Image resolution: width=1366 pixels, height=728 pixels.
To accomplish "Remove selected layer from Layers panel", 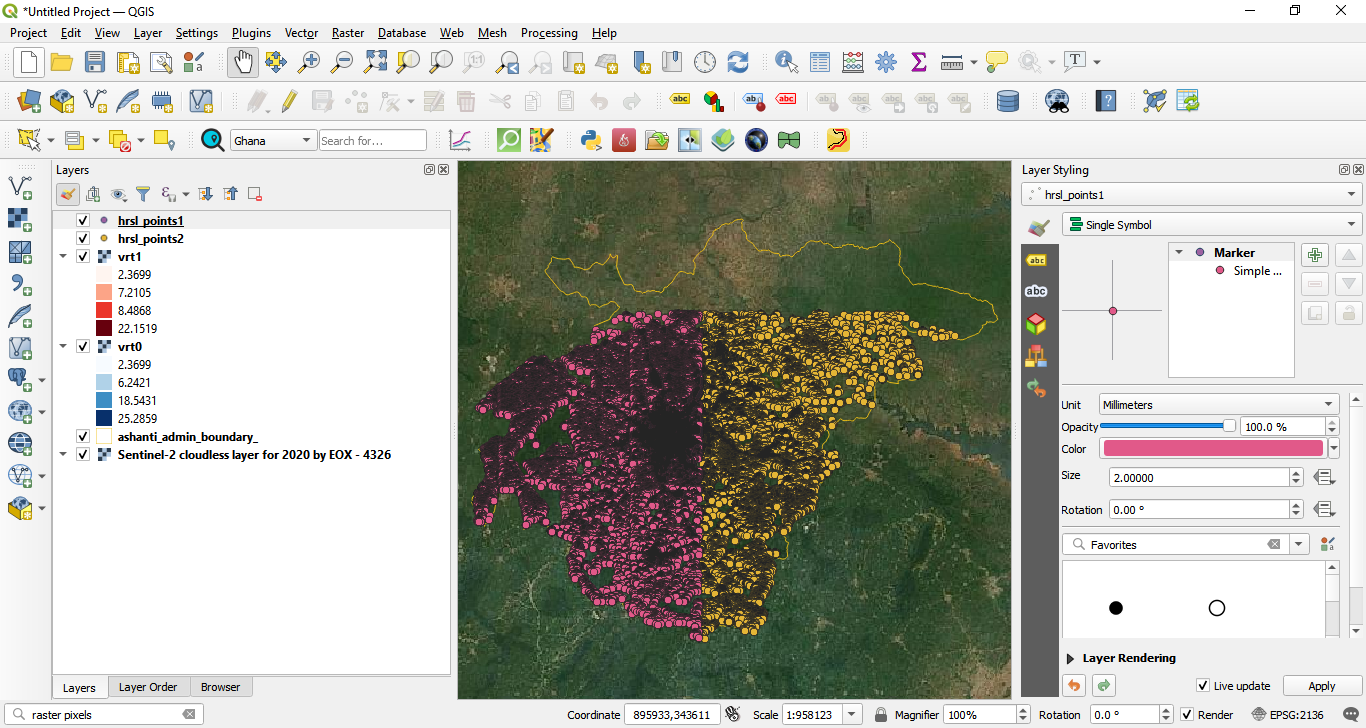I will click(255, 194).
